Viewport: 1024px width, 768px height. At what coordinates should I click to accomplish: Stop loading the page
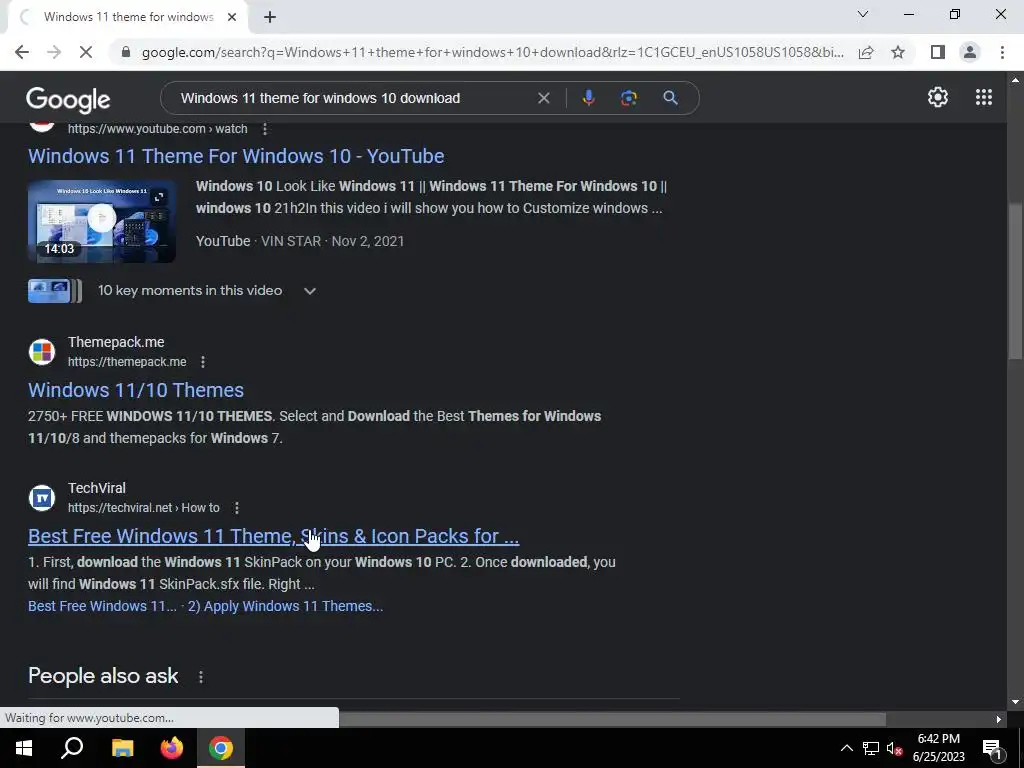click(86, 52)
